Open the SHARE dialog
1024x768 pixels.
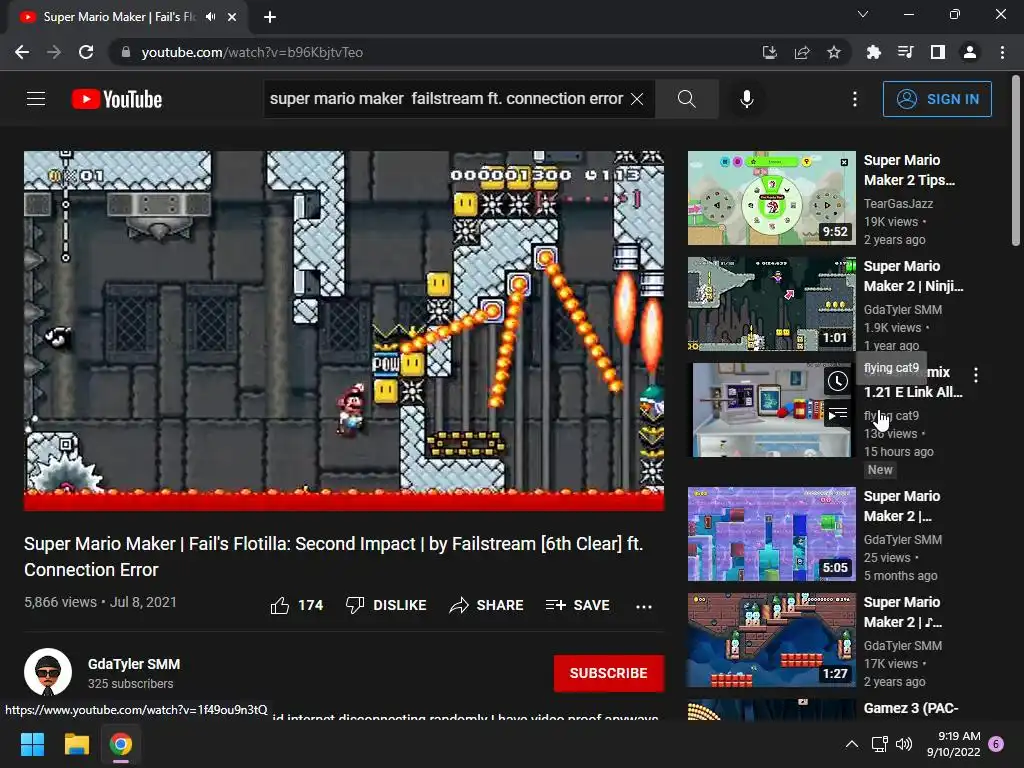(x=487, y=605)
